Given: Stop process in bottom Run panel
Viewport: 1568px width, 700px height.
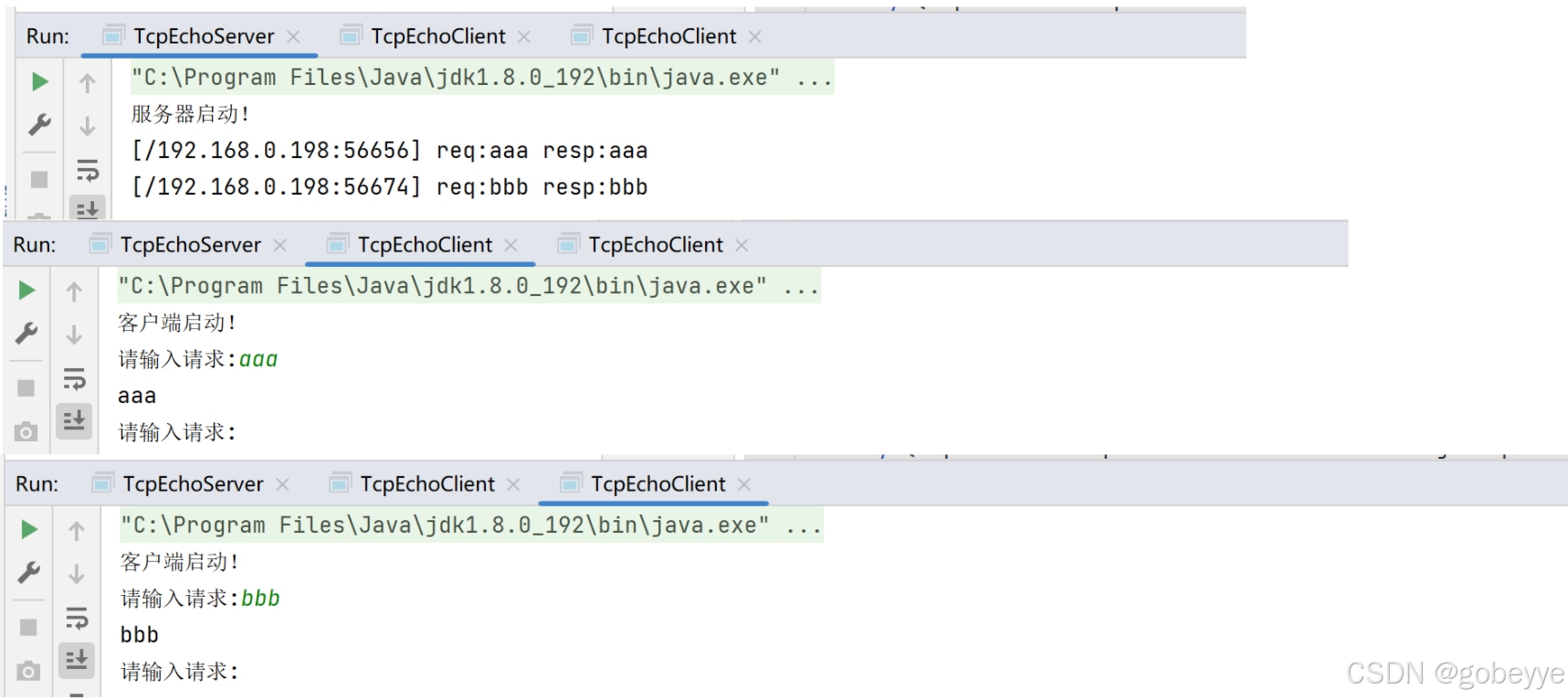Looking at the screenshot, I should tap(29, 628).
